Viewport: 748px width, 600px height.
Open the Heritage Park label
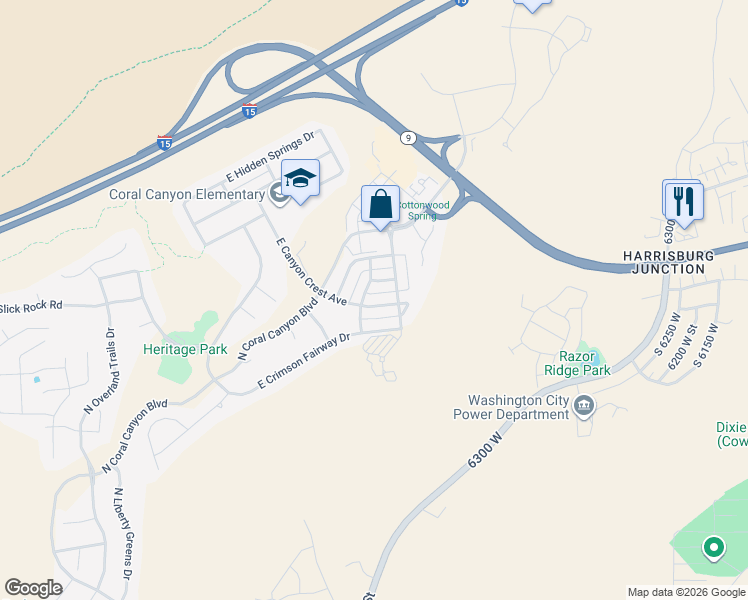tap(185, 350)
